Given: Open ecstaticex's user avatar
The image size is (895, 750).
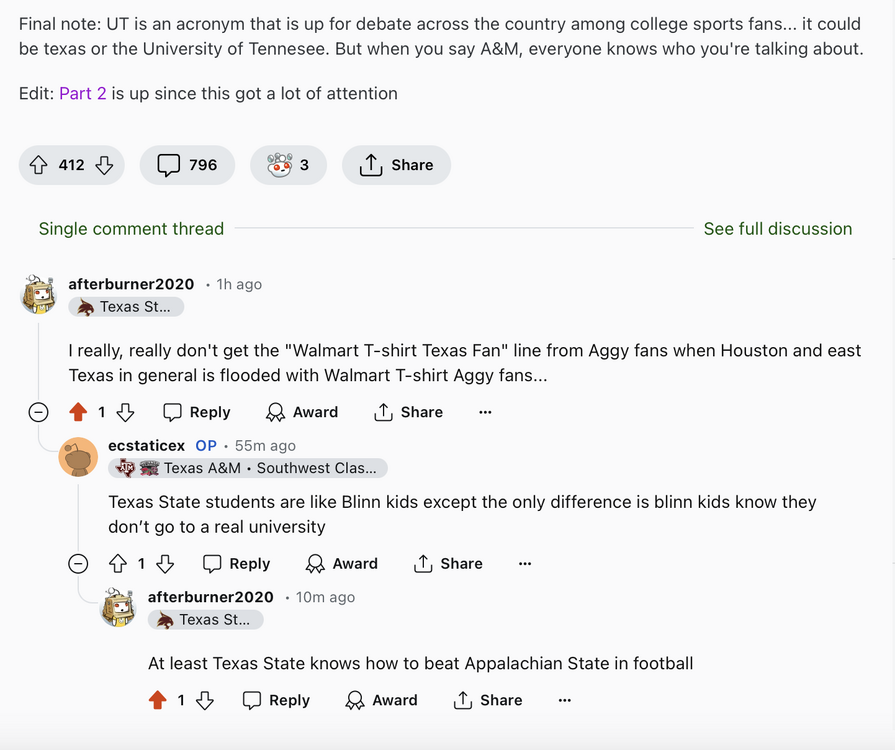Looking at the screenshot, I should pyautogui.click(x=78, y=457).
